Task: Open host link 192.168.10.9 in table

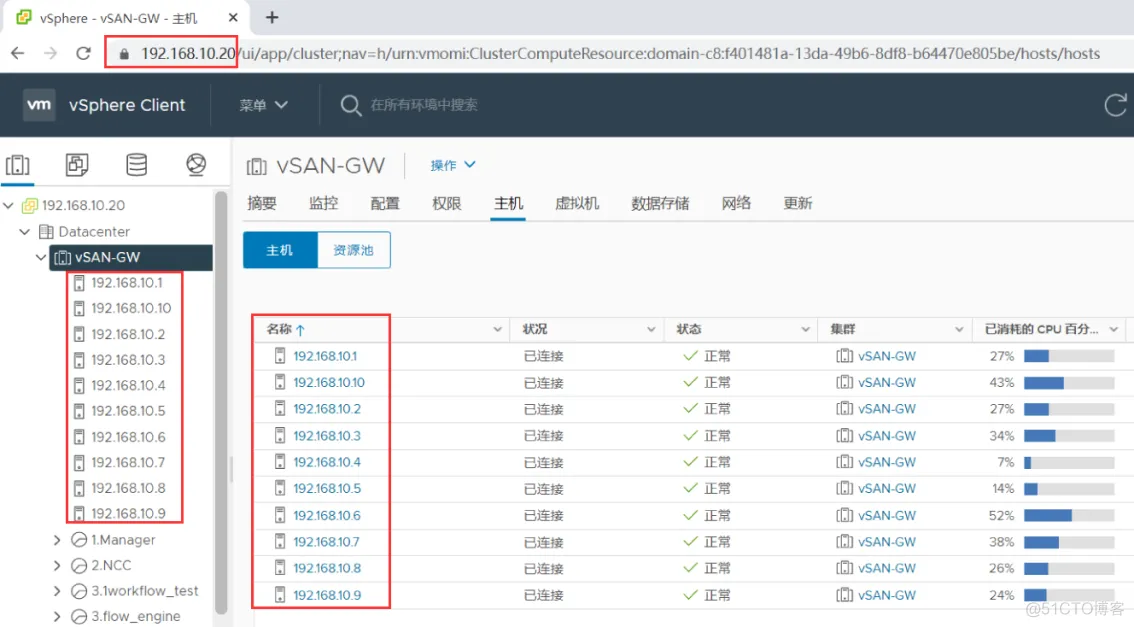Action: 327,595
